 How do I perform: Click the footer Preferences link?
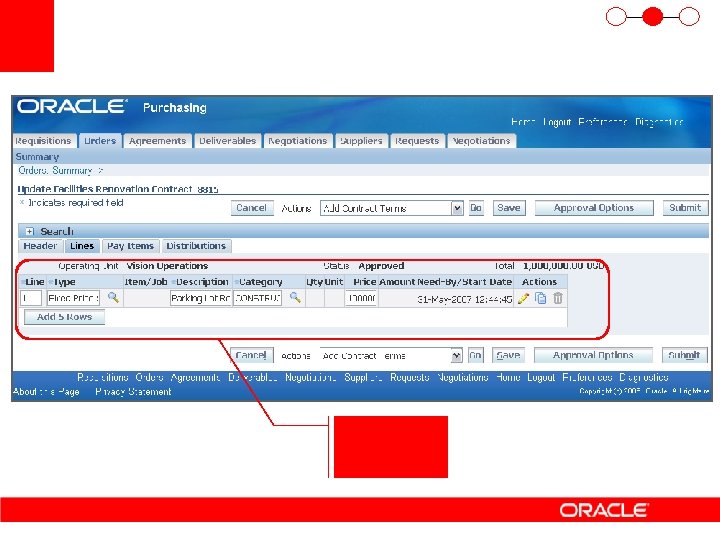tap(587, 377)
